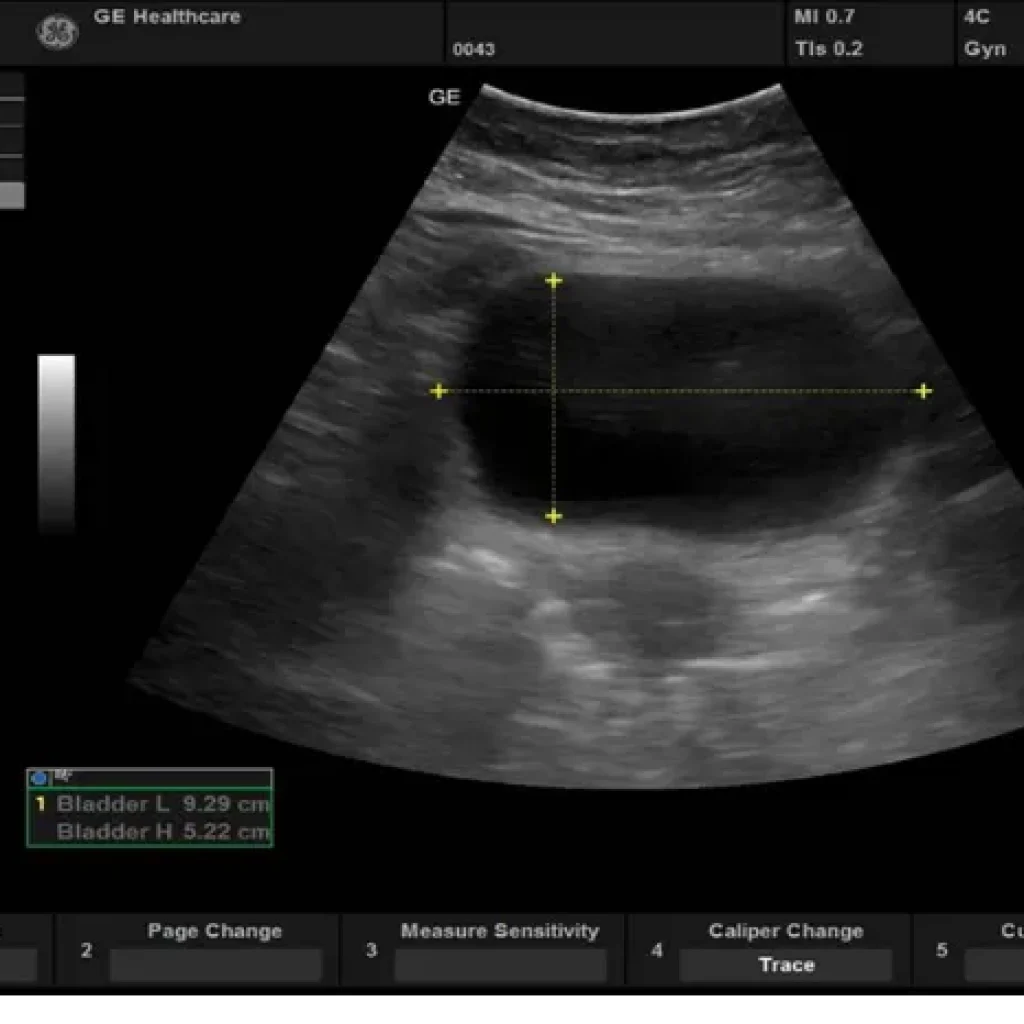The height and width of the screenshot is (1024, 1024).
Task: Click the softkey number 2 label
Action: 86,950
